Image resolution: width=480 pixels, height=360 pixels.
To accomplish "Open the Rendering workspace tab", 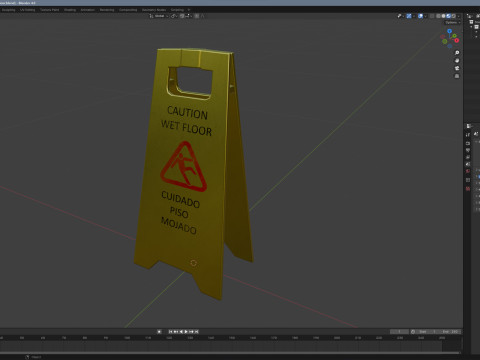I will tap(107, 10).
